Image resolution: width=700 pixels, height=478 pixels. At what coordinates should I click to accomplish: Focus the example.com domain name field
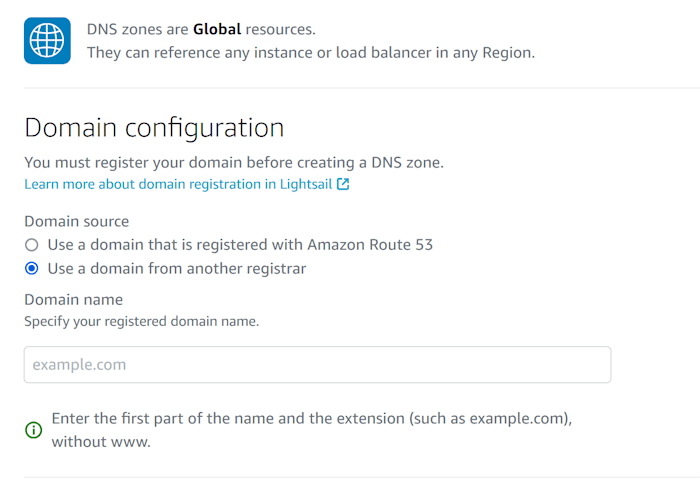317,365
